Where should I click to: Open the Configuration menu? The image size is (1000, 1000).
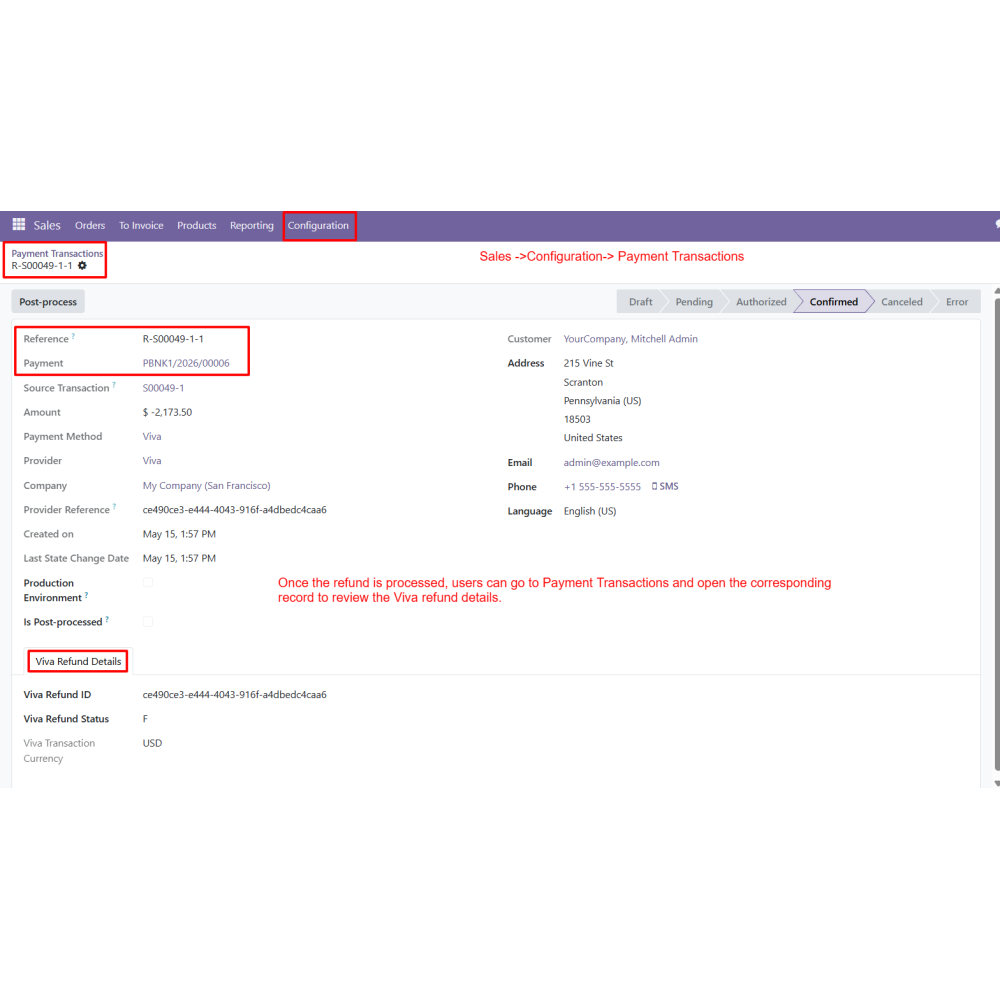point(318,225)
